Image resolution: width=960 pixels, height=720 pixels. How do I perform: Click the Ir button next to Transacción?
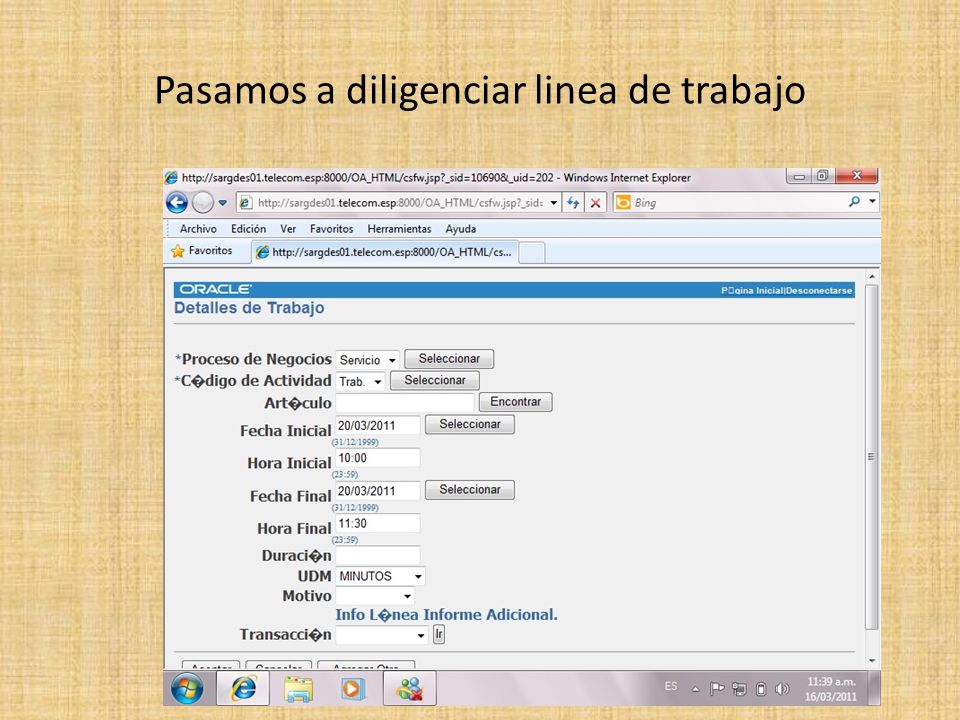coord(438,634)
